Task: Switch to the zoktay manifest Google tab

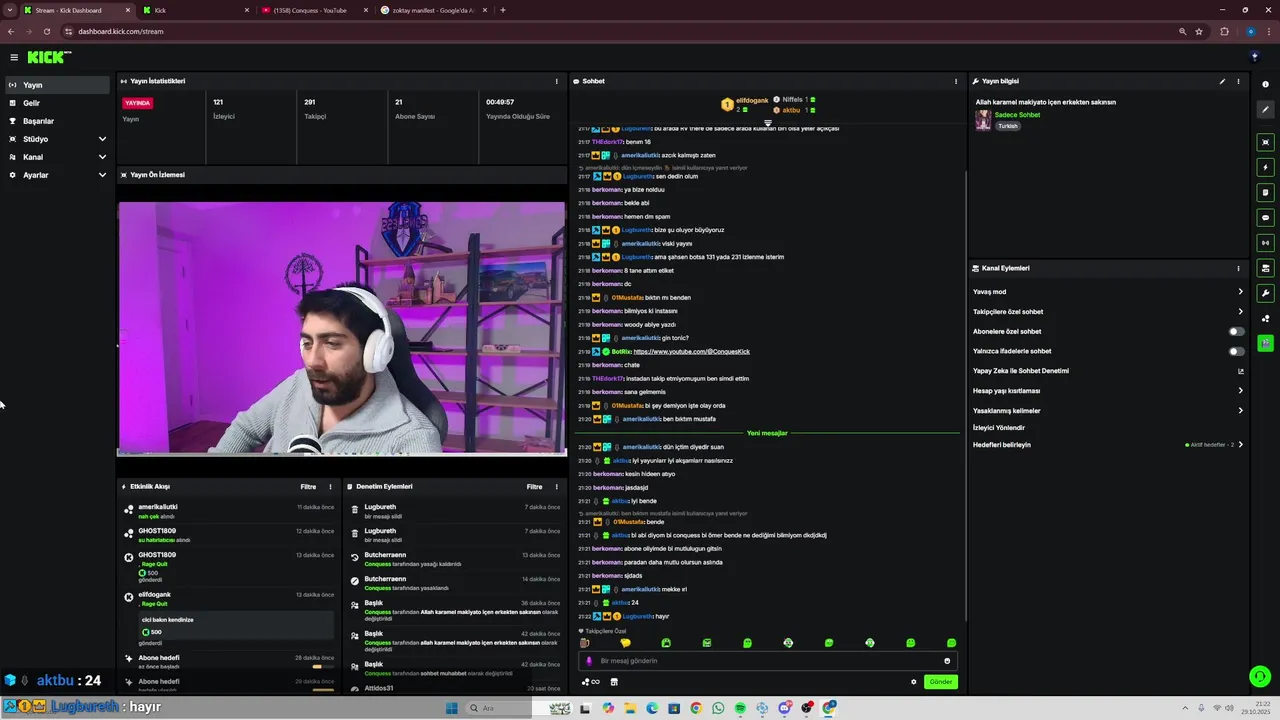Action: click(432, 10)
